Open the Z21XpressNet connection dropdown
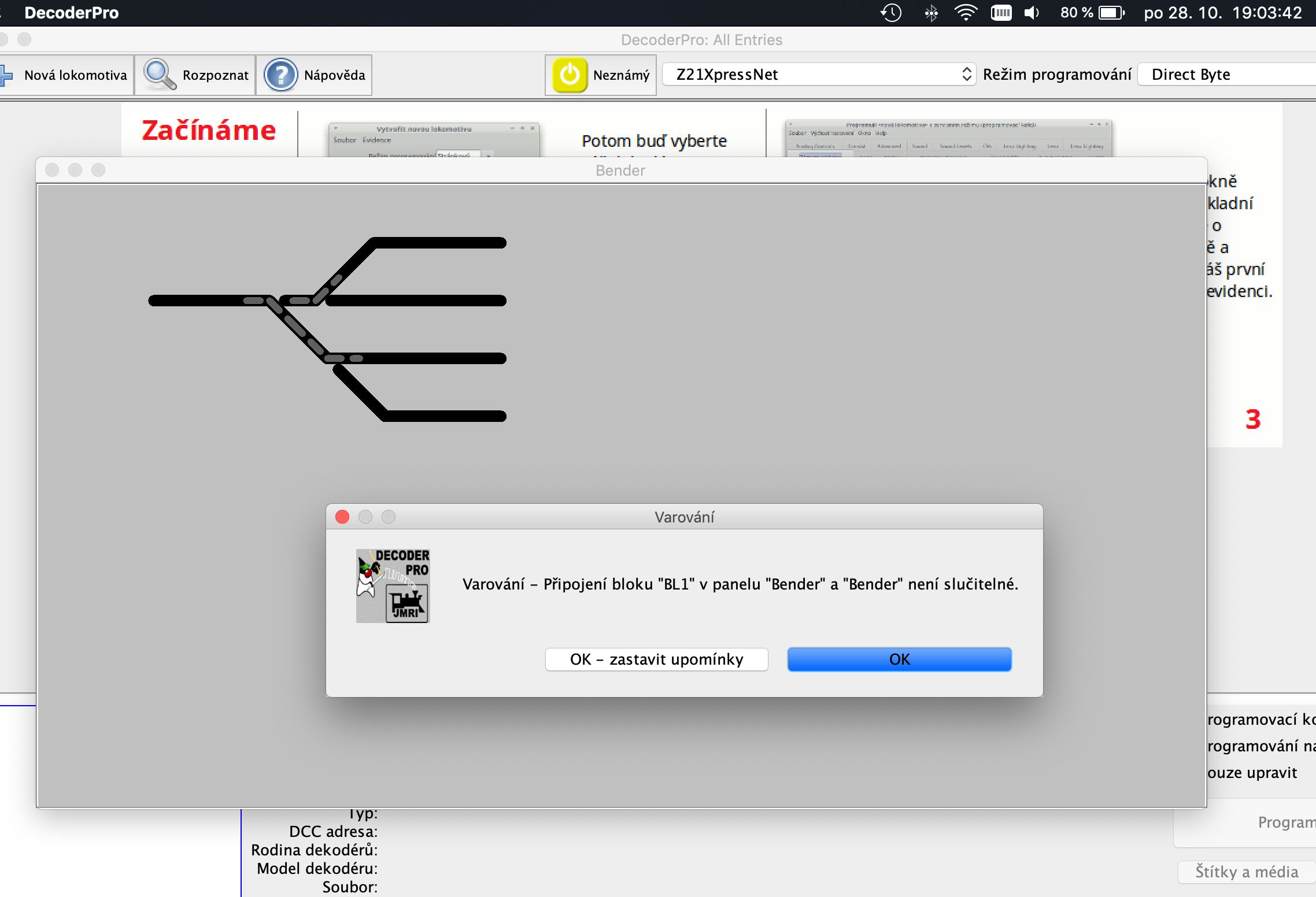 tap(818, 75)
